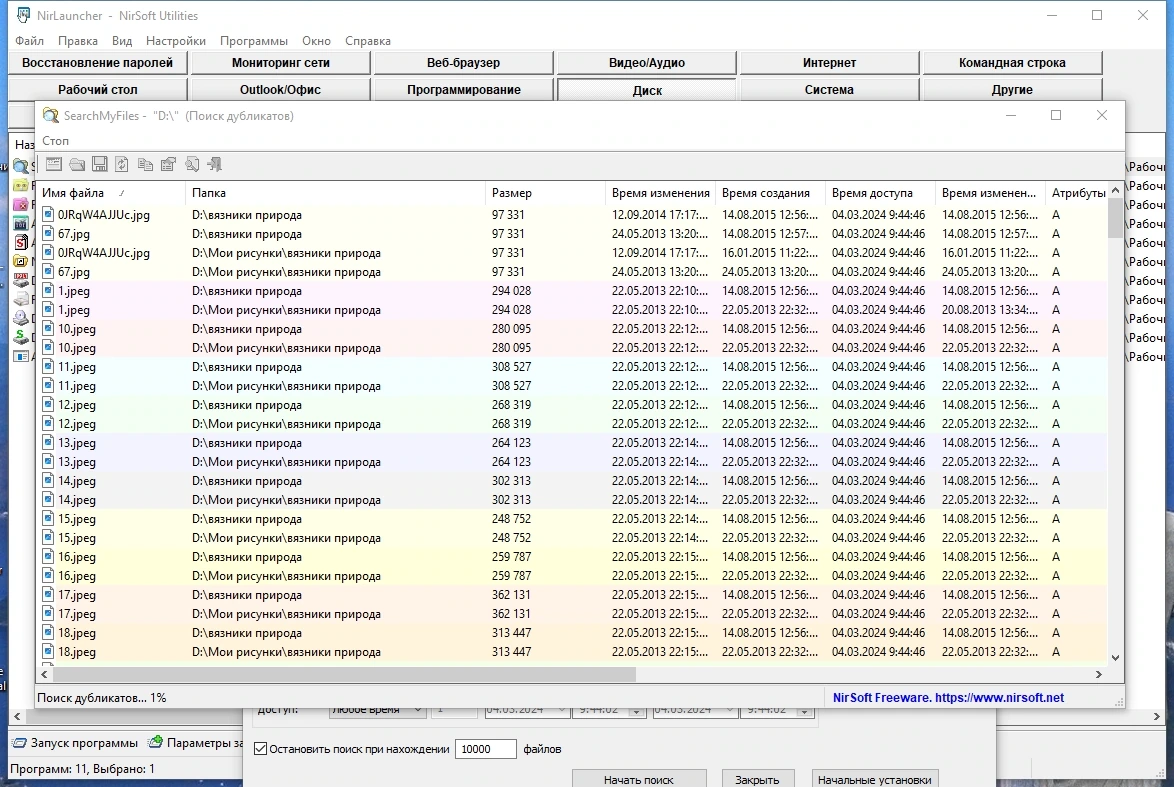The height and width of the screenshot is (787, 1174).
Task: Click file icon of 0JRqW4AJJUc.jpg in D:\вязники природа
Action: (x=48, y=215)
